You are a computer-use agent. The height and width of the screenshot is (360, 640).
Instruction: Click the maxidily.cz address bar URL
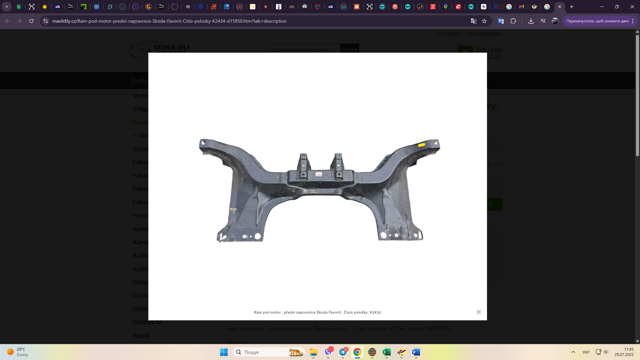pyautogui.click(x=169, y=21)
